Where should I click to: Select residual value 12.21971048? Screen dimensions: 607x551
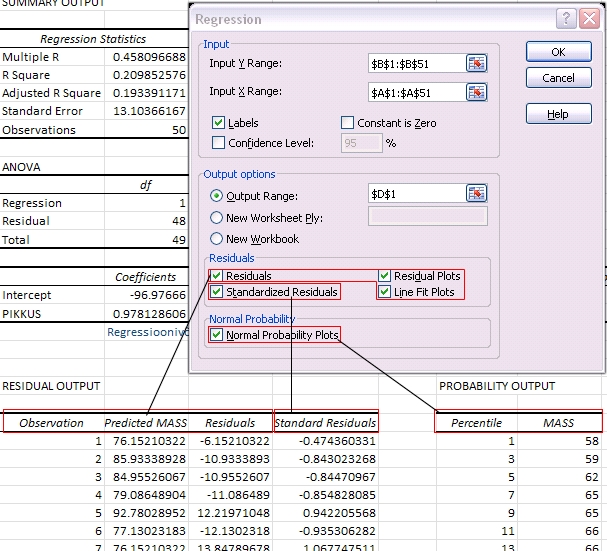click(x=231, y=513)
